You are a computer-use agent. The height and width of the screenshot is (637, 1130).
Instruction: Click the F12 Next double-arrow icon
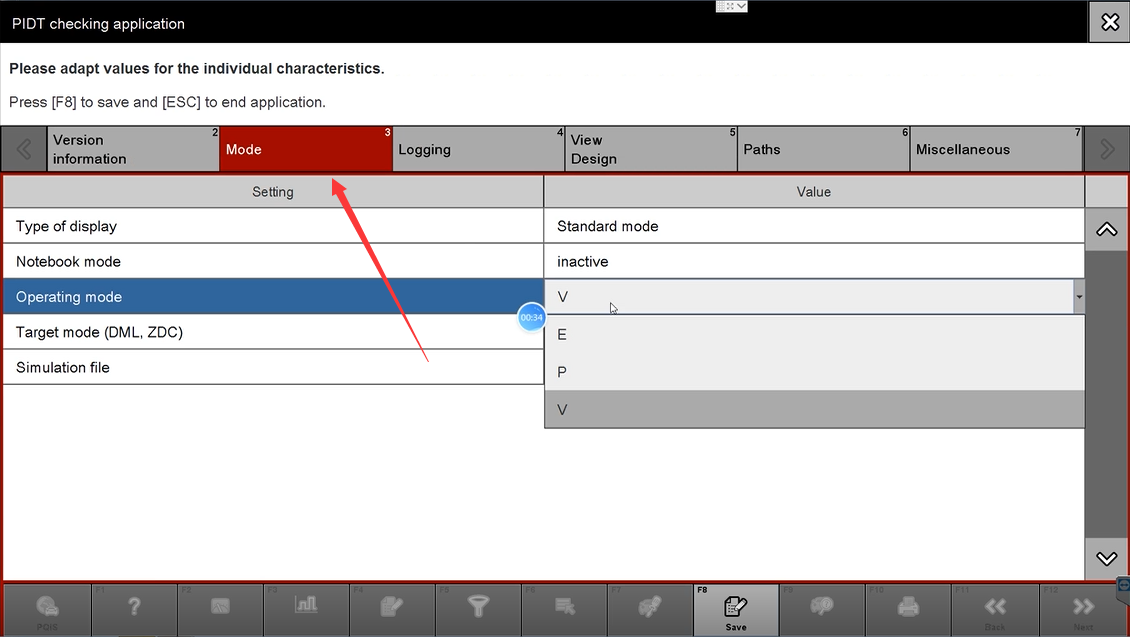(x=1083, y=608)
